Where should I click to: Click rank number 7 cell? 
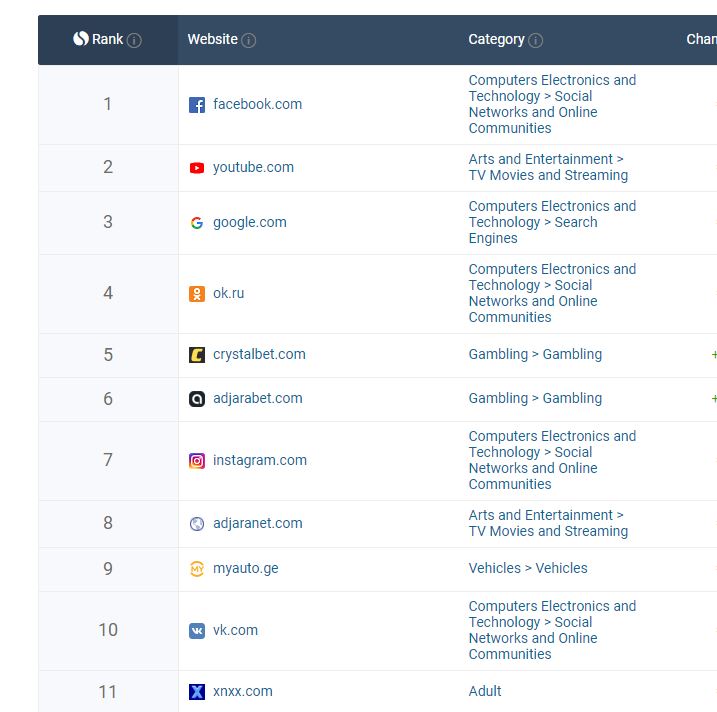pyautogui.click(x=108, y=460)
